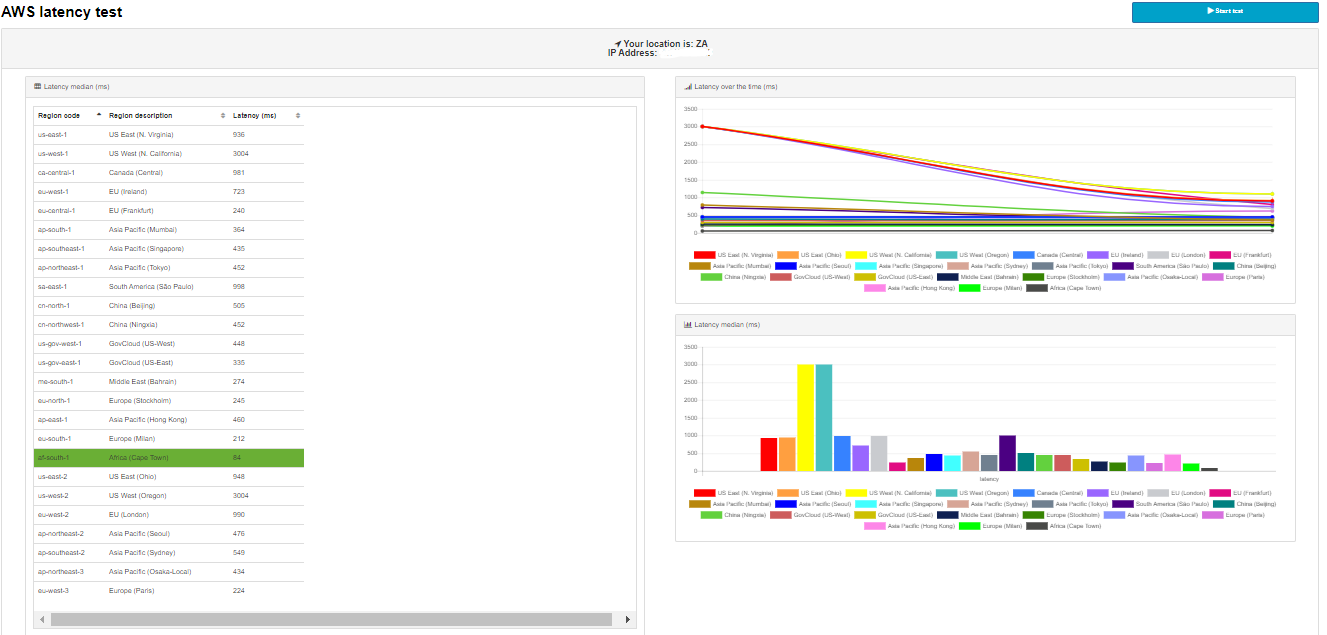The height and width of the screenshot is (635, 1327).
Task: Sort table by Region code column
Action: 69,116
